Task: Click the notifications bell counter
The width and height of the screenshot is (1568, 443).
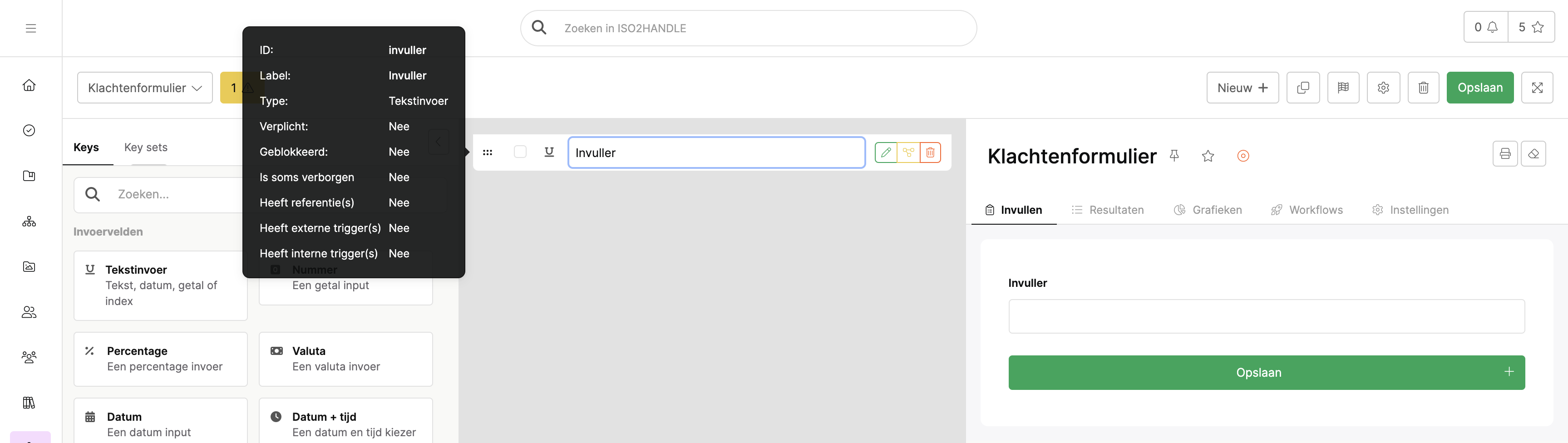Action: [x=1486, y=27]
